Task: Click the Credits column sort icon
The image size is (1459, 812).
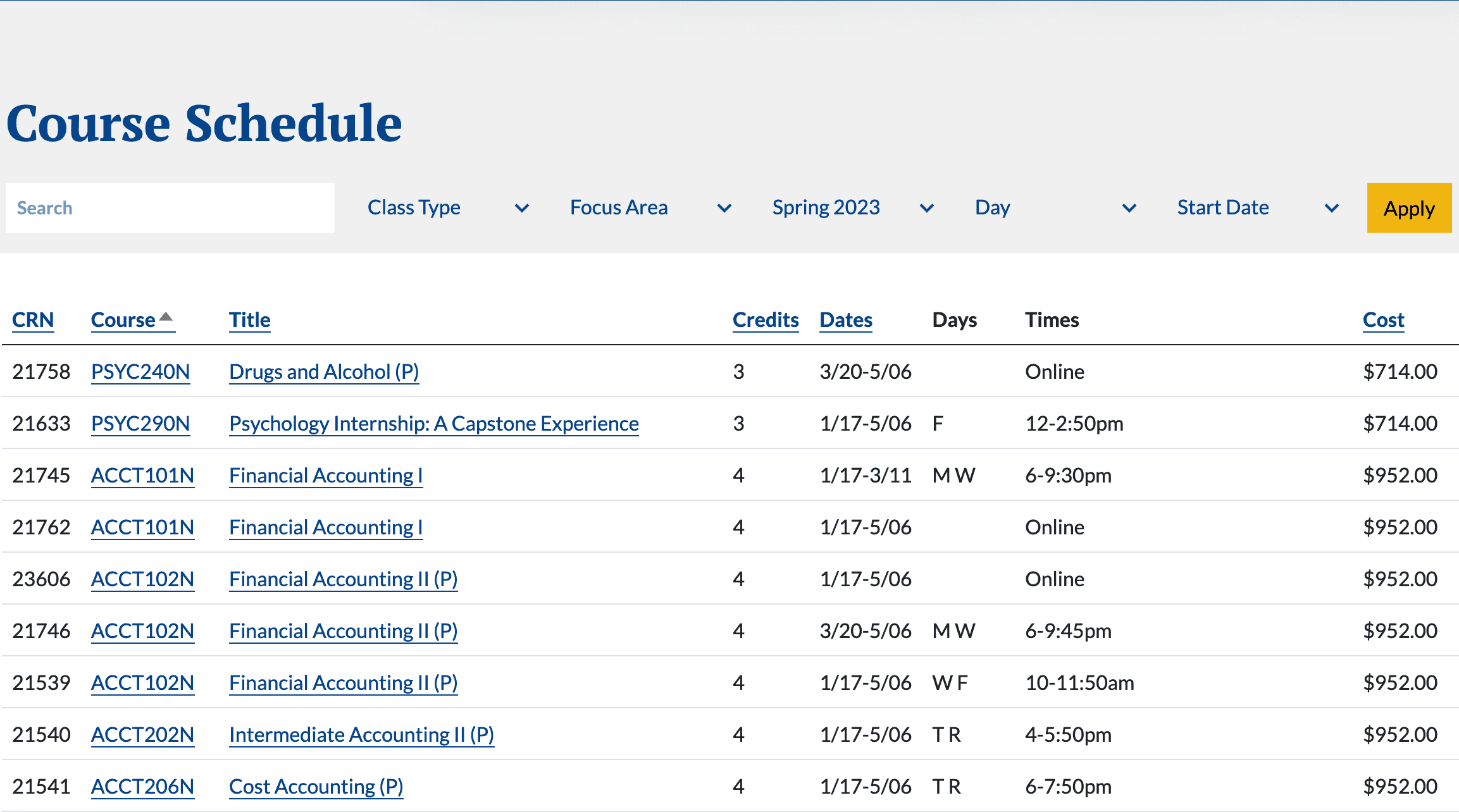Action: (762, 318)
